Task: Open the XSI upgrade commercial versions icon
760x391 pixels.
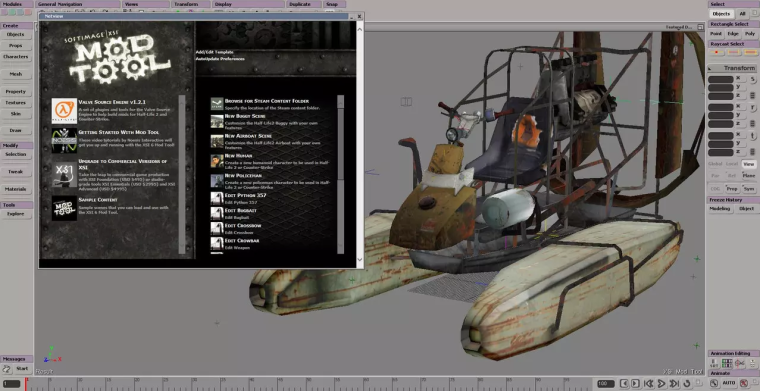Action: pyautogui.click(x=64, y=174)
